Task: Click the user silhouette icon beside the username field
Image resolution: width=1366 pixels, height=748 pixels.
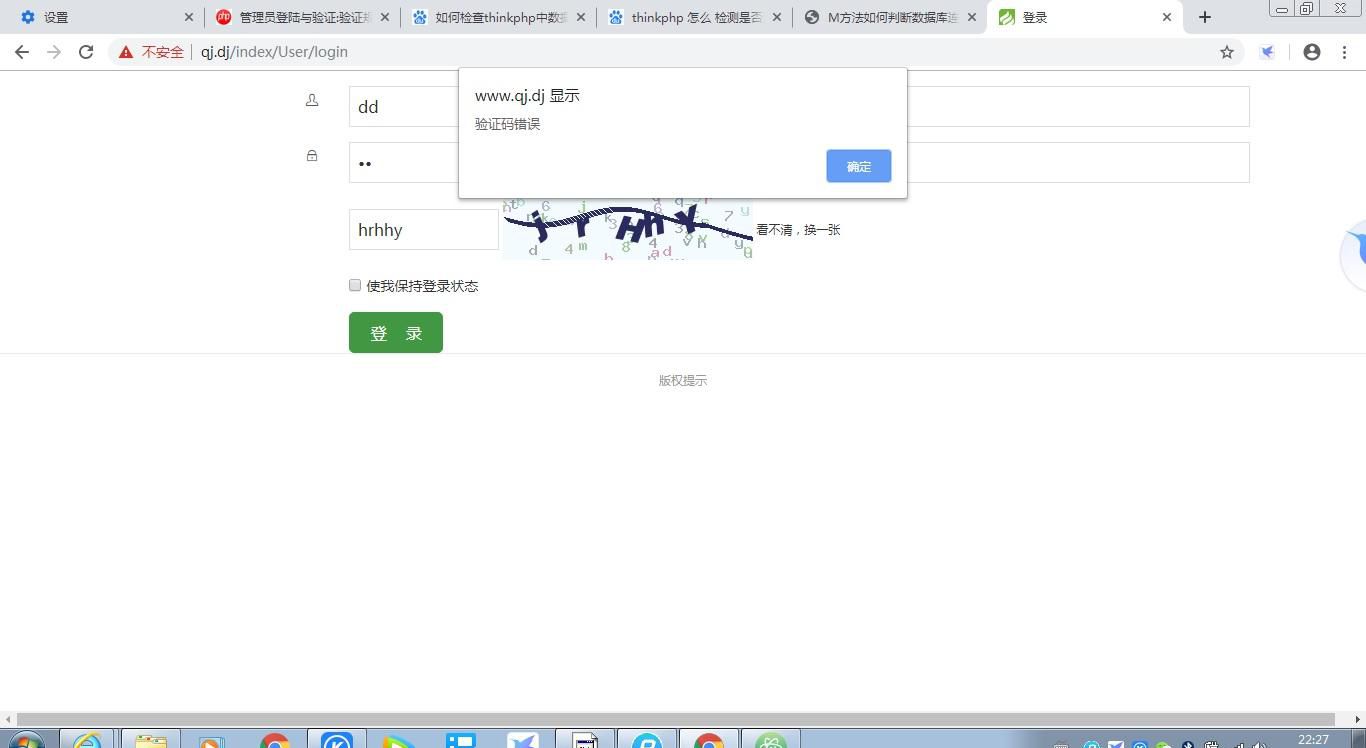Action: coord(312,100)
